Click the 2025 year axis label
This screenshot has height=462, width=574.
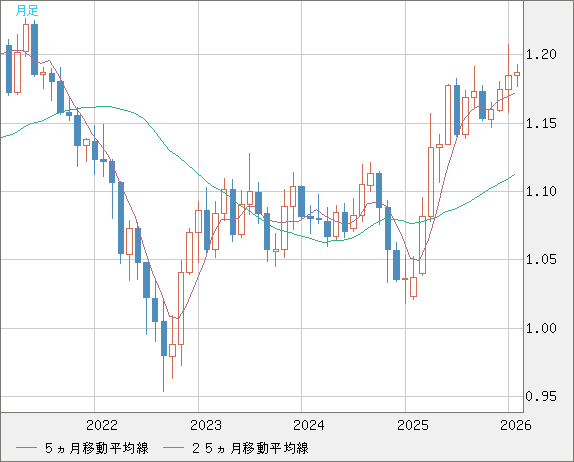tap(413, 425)
